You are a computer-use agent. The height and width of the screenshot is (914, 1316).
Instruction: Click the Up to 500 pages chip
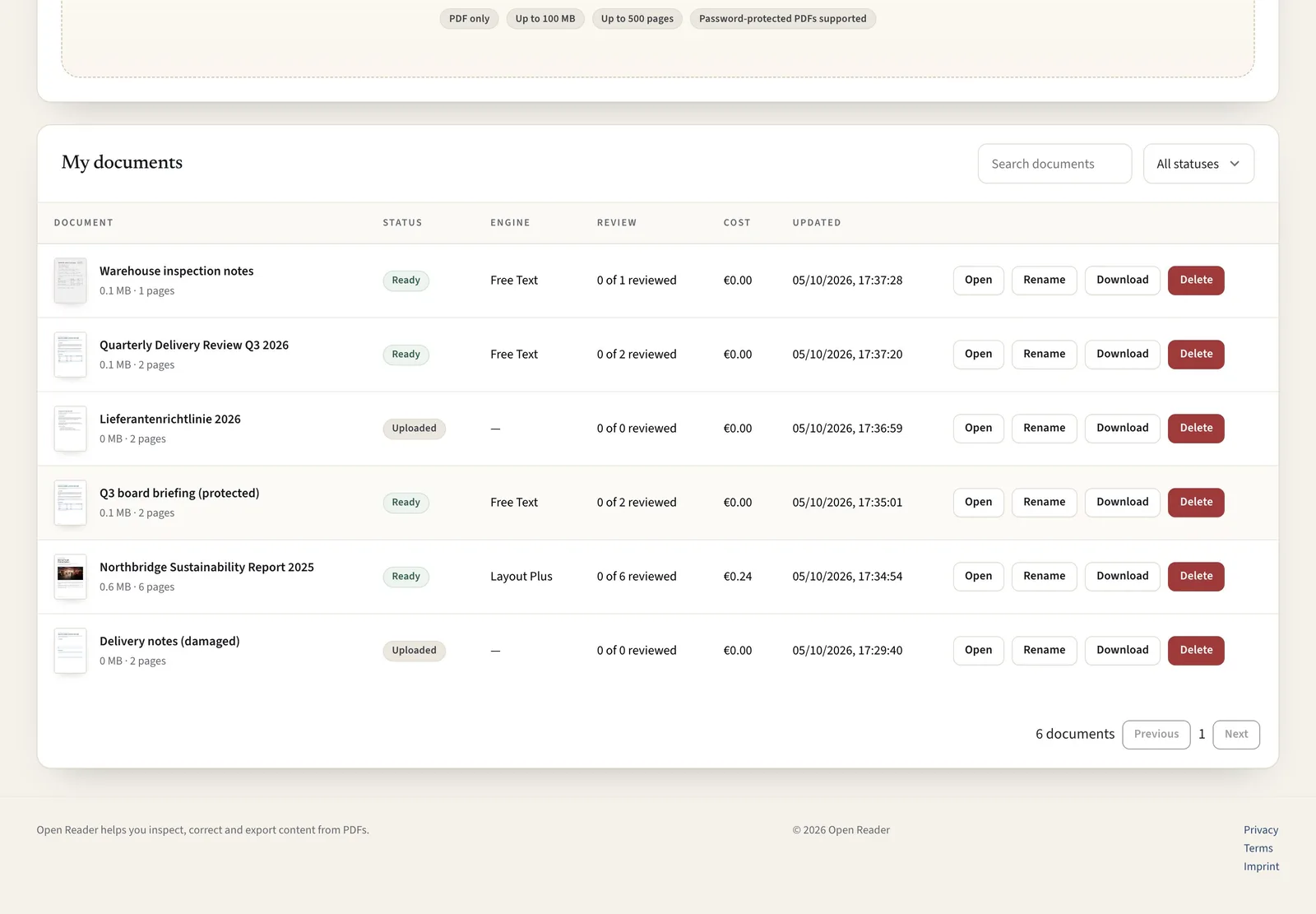point(637,19)
